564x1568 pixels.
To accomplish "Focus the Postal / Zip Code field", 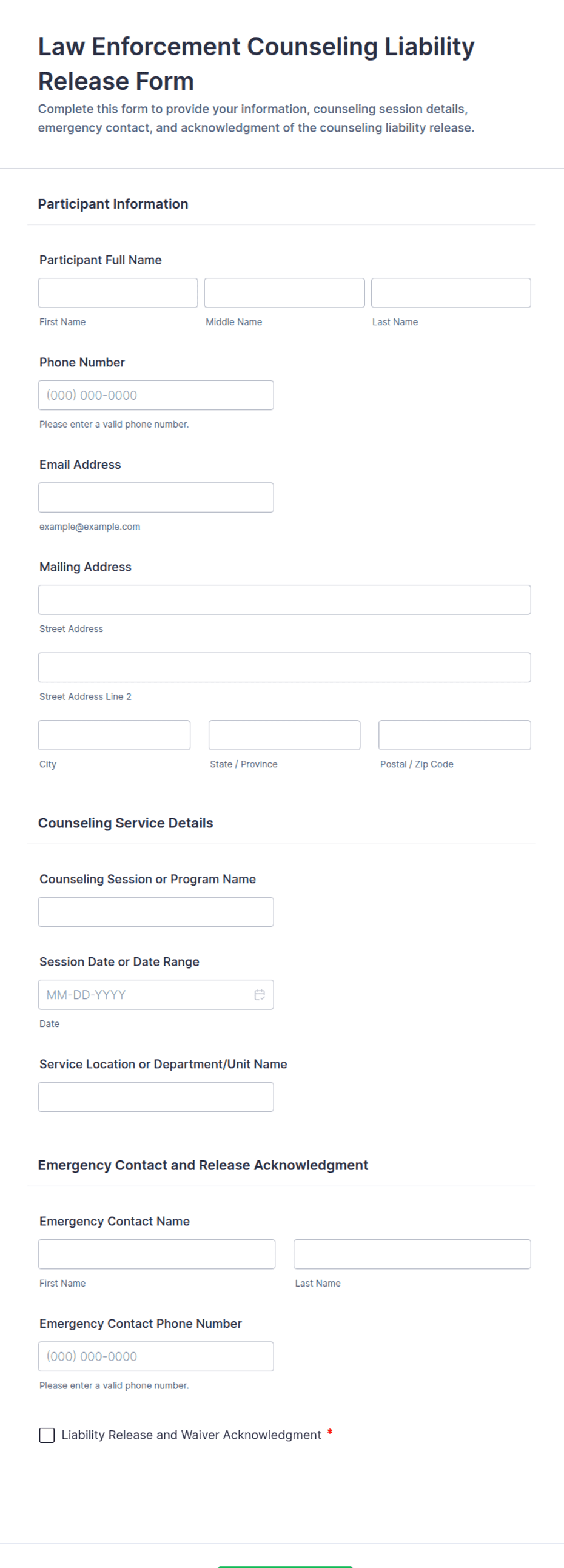I will click(454, 735).
